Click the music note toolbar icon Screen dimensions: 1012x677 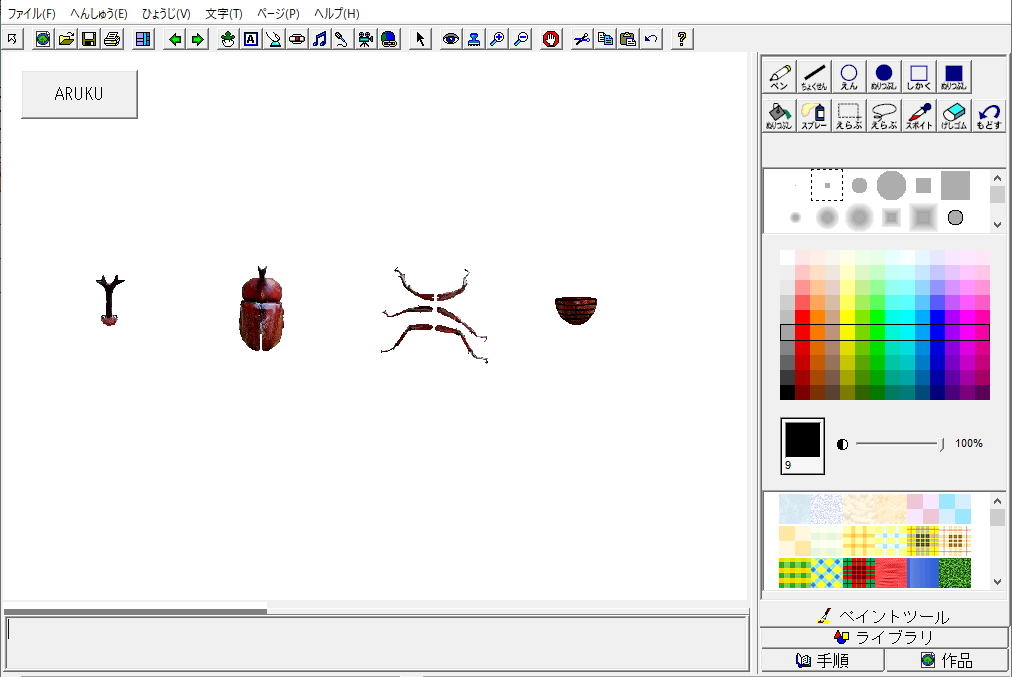319,39
